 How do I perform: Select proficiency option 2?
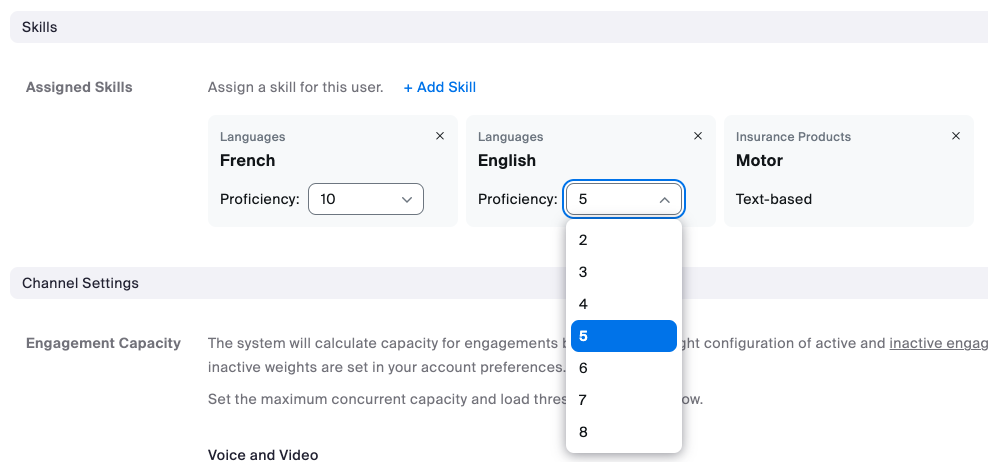click(624, 240)
